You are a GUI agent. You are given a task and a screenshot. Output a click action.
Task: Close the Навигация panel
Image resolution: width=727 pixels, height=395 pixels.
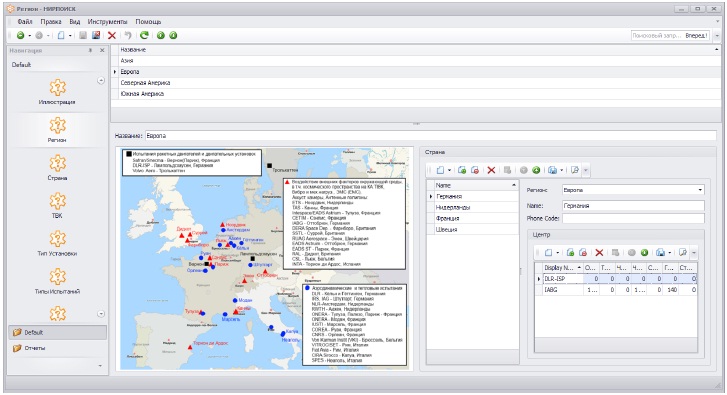102,50
